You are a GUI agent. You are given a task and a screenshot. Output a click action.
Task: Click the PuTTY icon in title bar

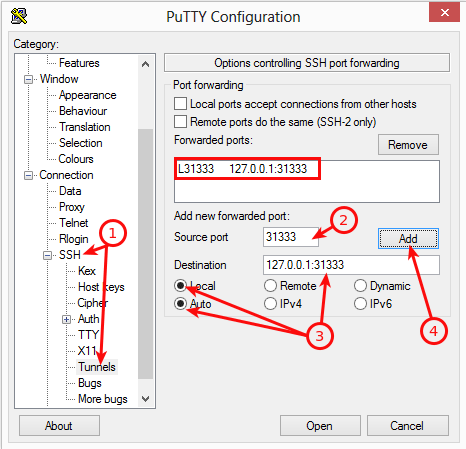(19, 16)
